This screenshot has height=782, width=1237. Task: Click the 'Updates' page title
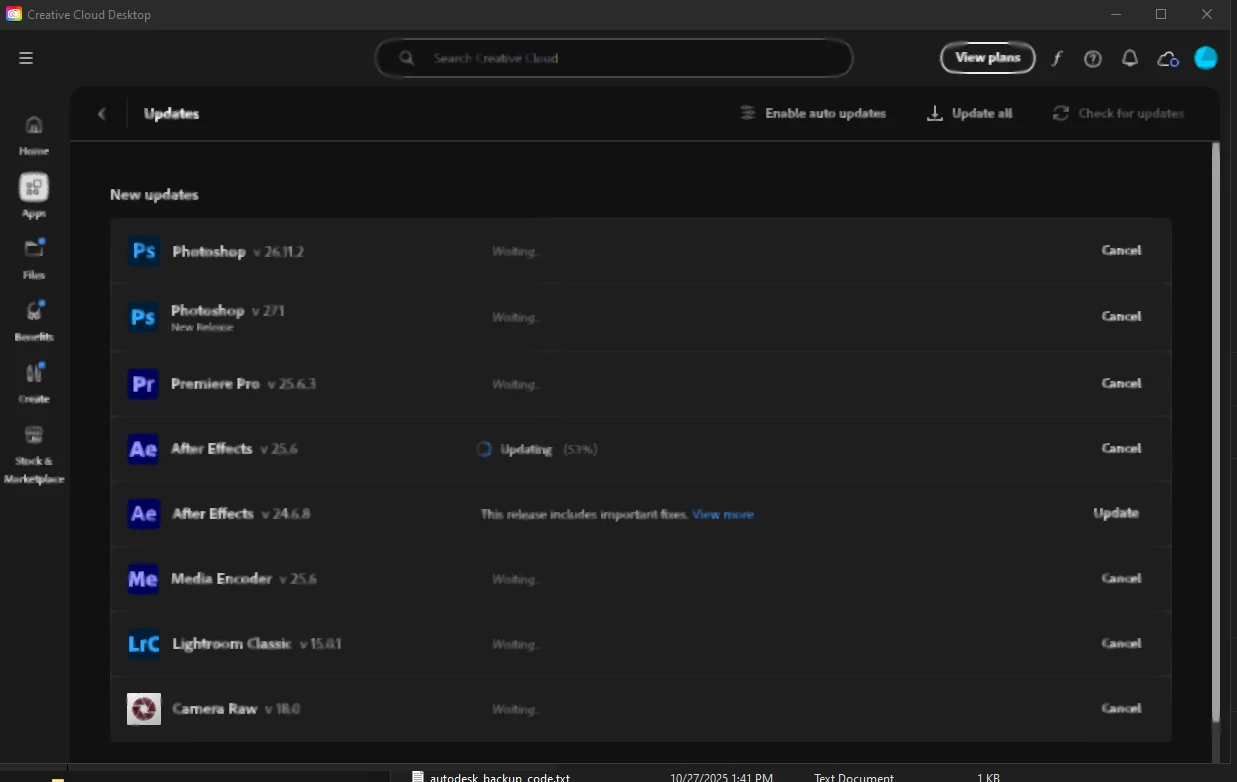pos(171,114)
